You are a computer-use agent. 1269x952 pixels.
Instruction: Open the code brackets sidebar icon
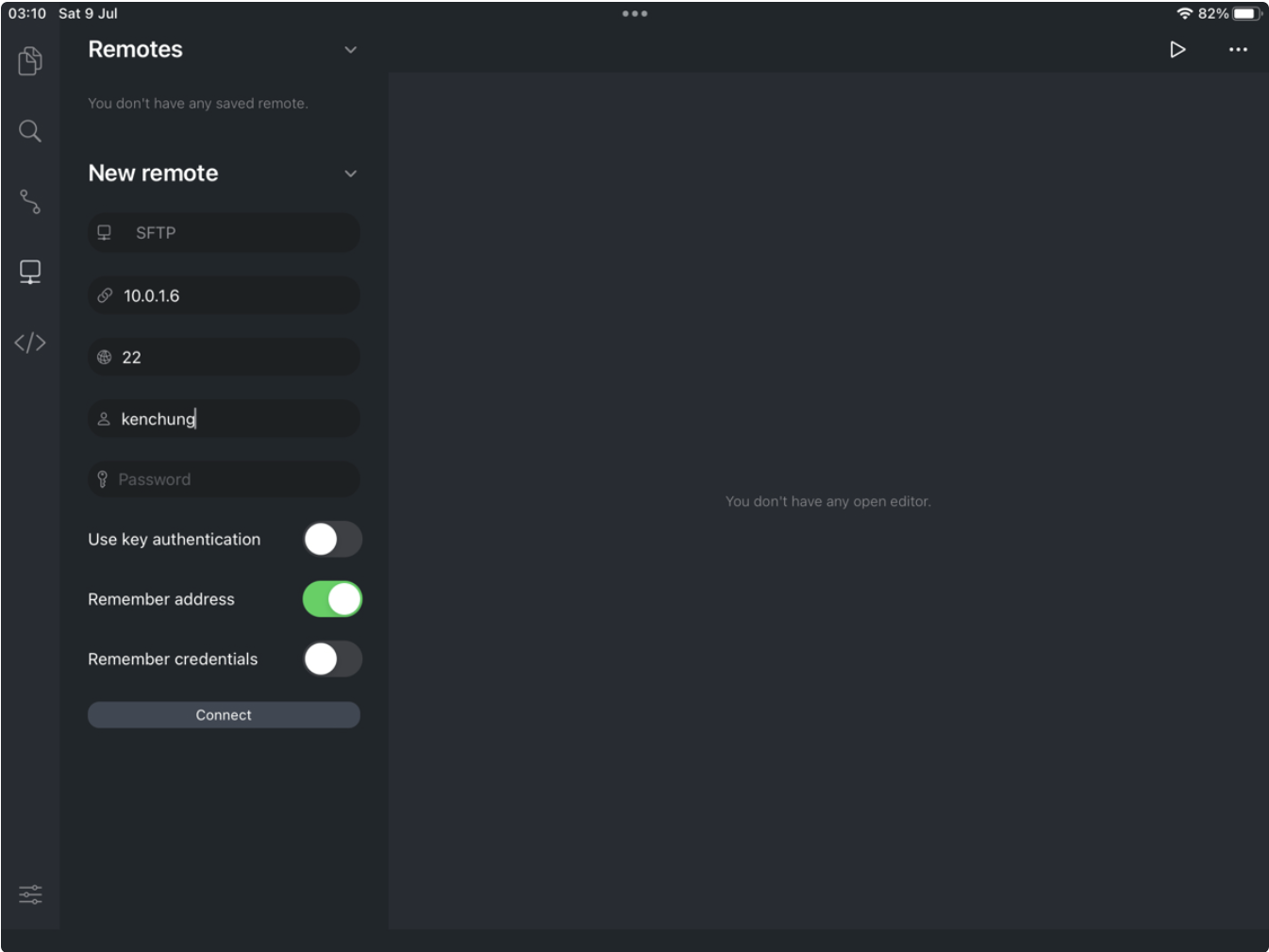(30, 342)
